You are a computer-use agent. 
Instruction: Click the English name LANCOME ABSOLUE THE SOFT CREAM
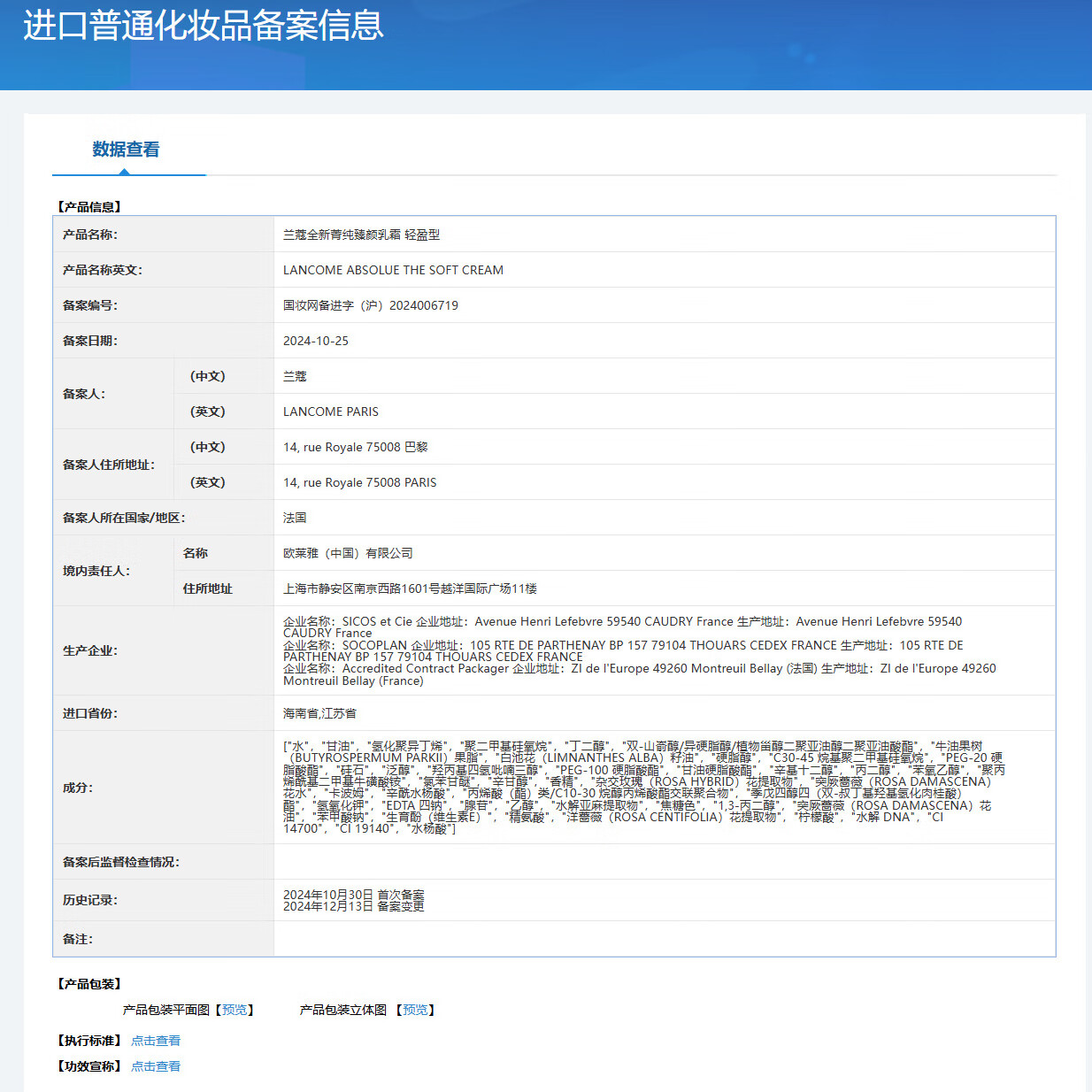393,270
